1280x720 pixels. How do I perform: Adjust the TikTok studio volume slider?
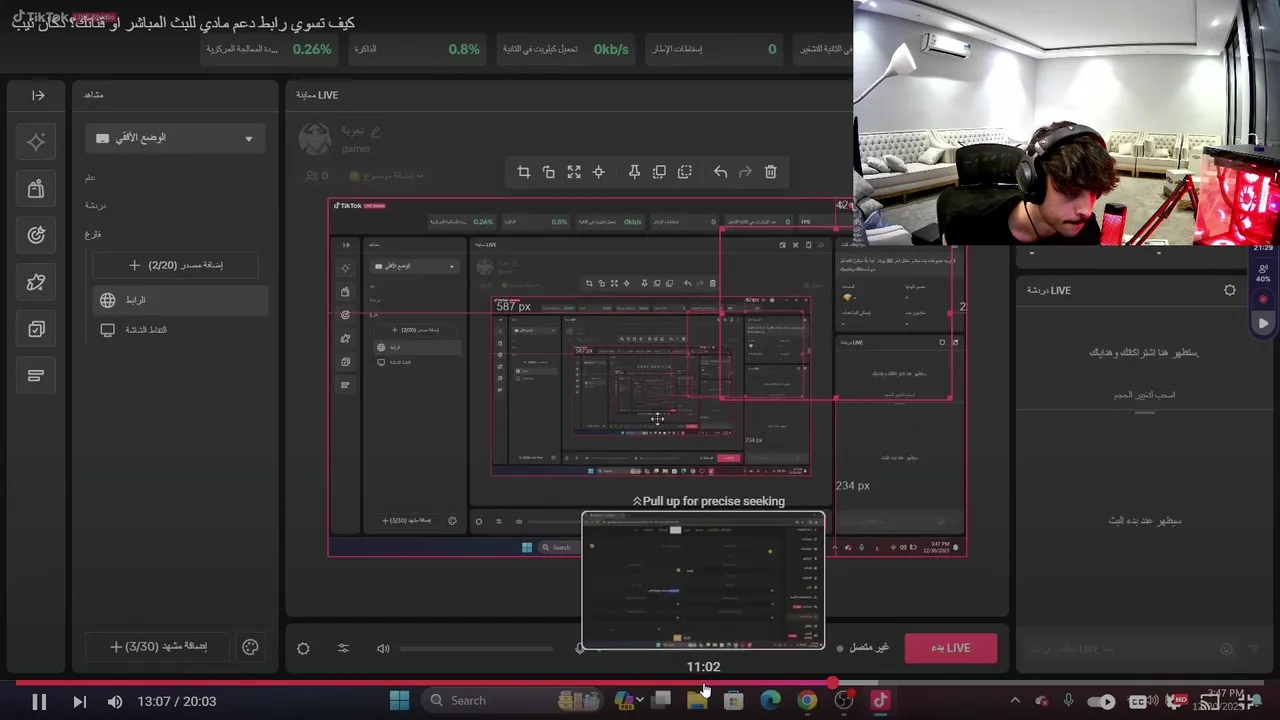click(476, 648)
